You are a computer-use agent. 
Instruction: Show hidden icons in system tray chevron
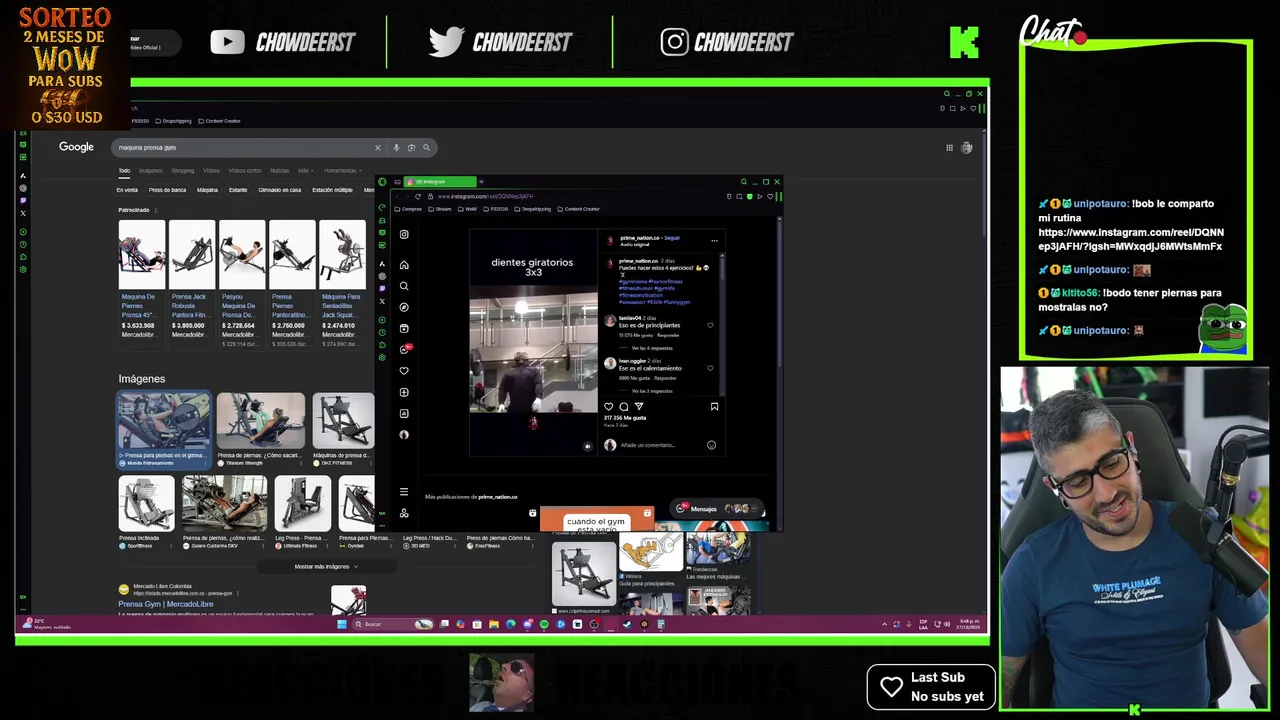[884, 624]
